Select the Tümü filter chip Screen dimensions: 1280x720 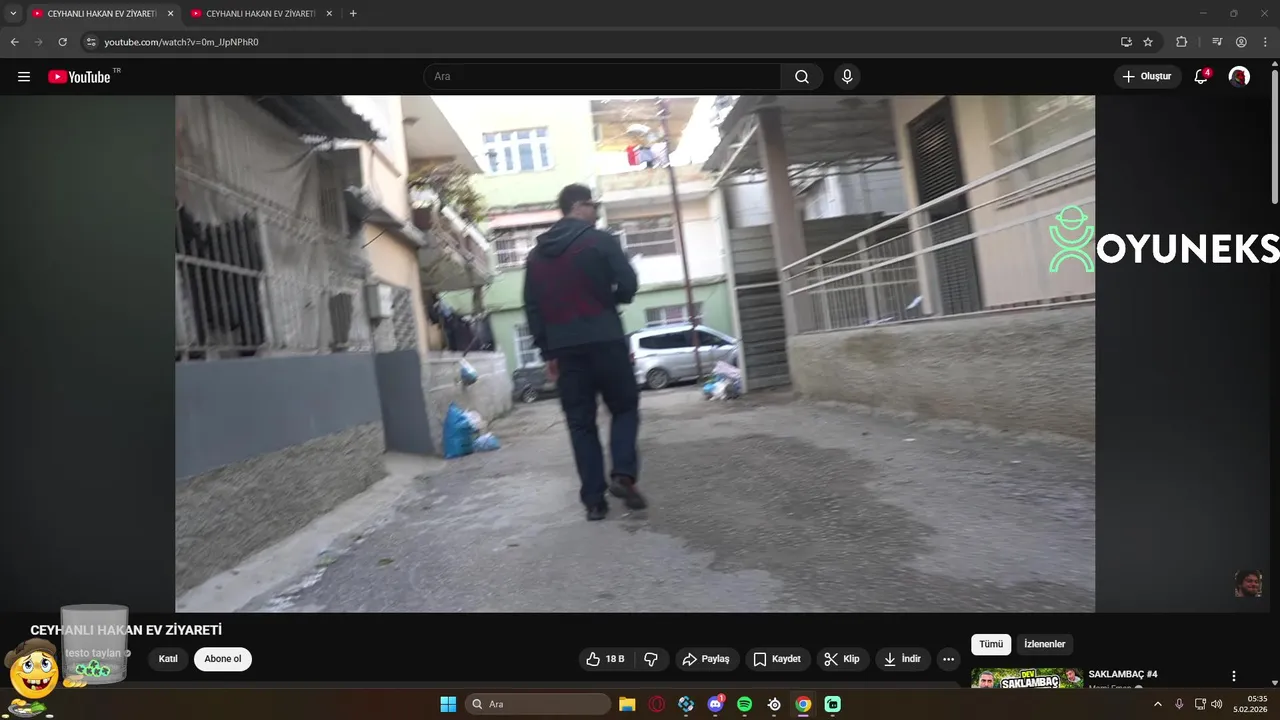(991, 644)
